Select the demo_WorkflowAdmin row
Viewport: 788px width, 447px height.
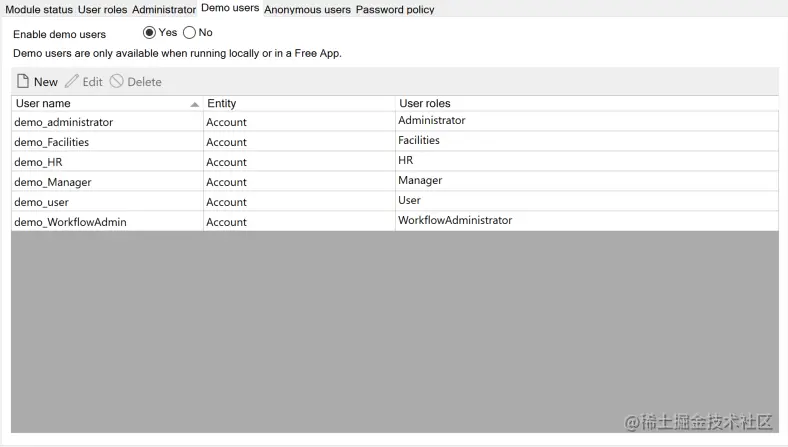click(70, 222)
